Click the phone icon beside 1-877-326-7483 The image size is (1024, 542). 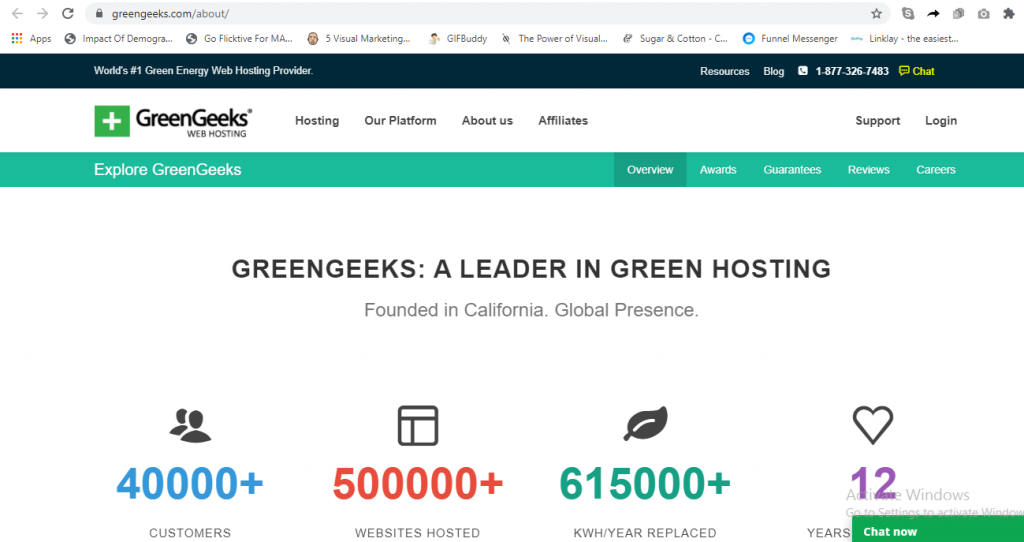(x=803, y=71)
